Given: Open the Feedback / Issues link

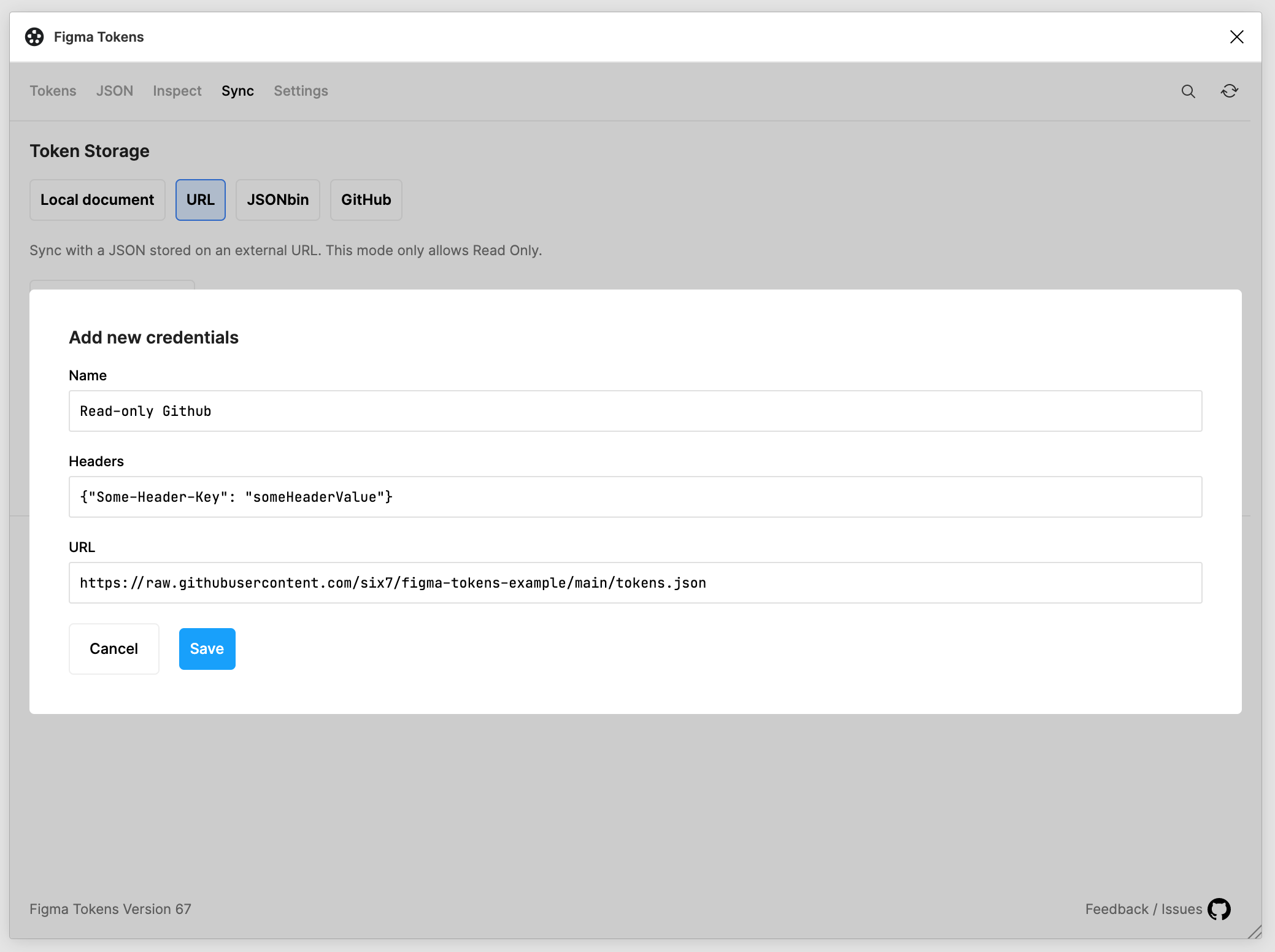Looking at the screenshot, I should (1144, 909).
